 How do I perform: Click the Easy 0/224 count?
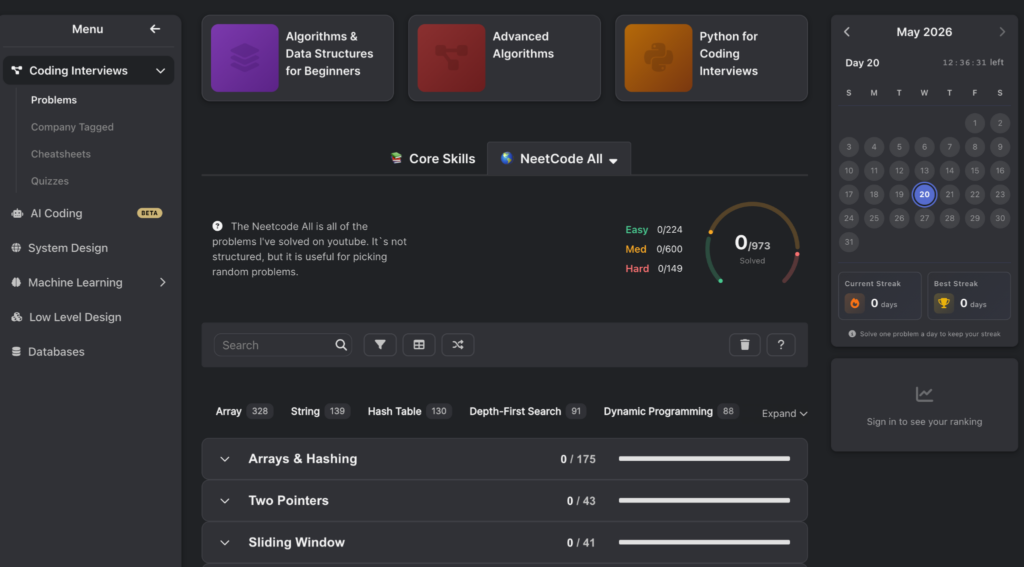(x=654, y=230)
